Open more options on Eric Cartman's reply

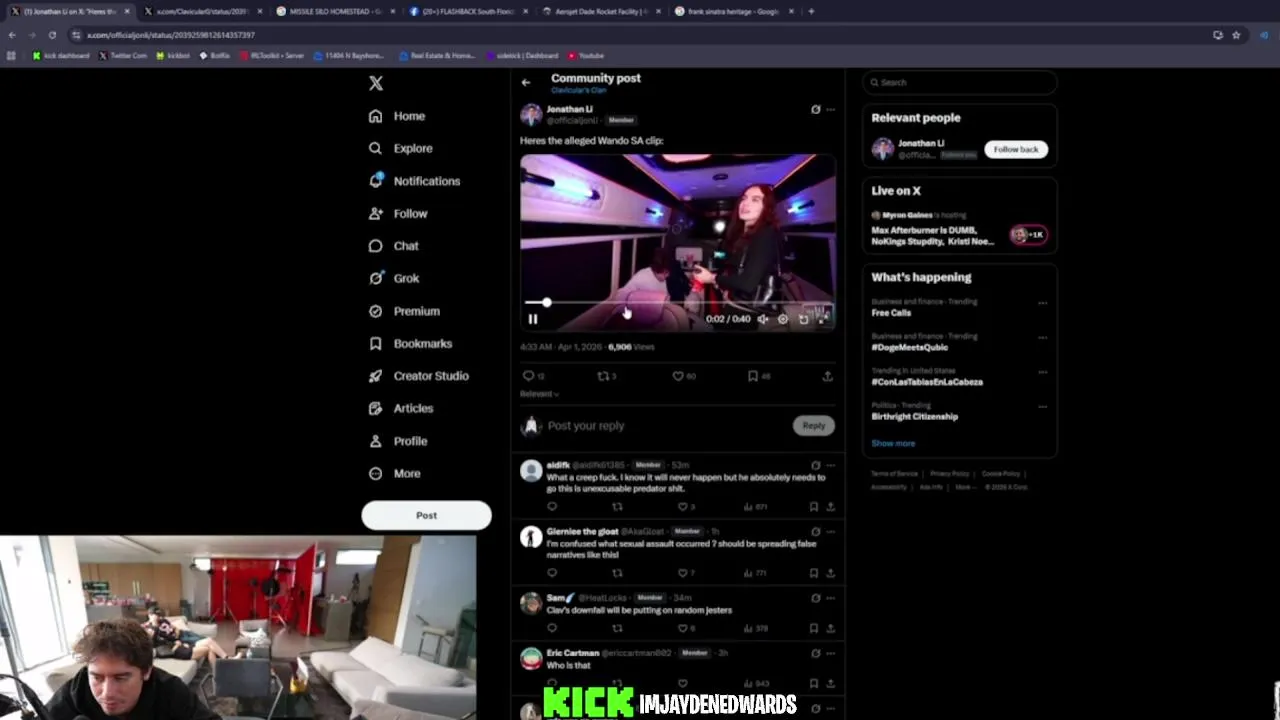[830, 653]
